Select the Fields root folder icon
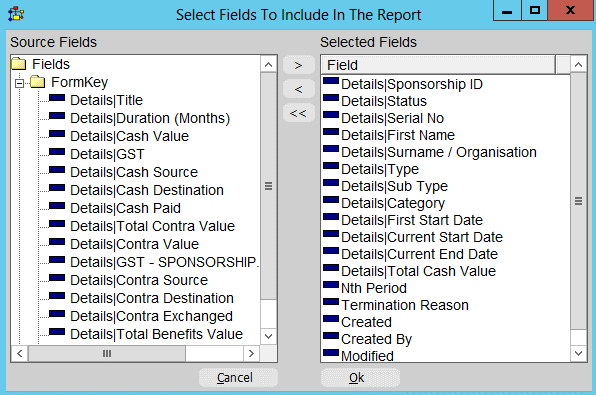The width and height of the screenshot is (596, 395). click(x=19, y=63)
